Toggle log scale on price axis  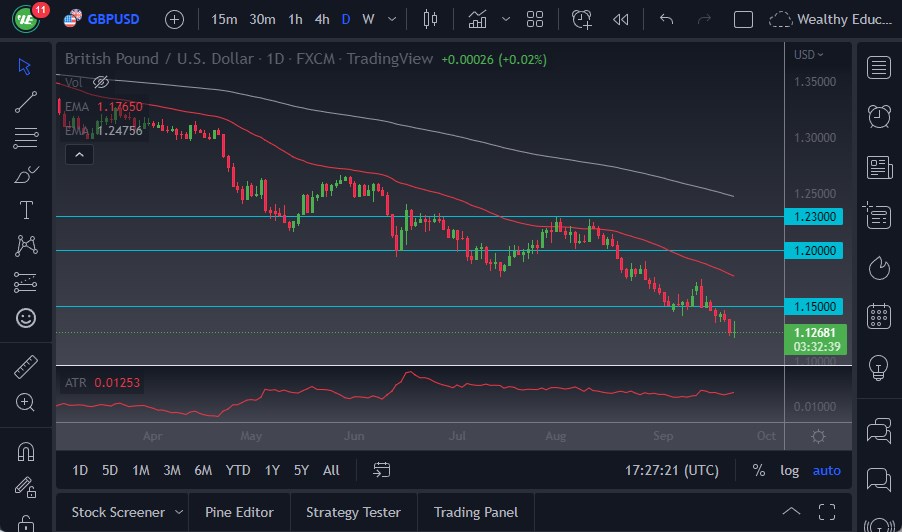(789, 470)
